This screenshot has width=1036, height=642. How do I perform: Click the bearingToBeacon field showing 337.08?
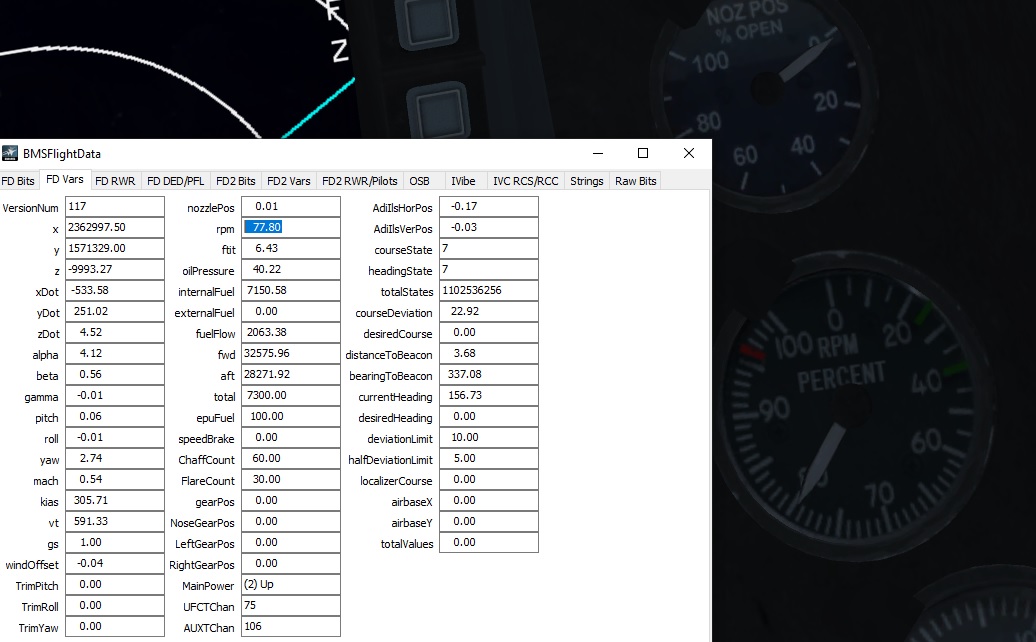click(489, 374)
